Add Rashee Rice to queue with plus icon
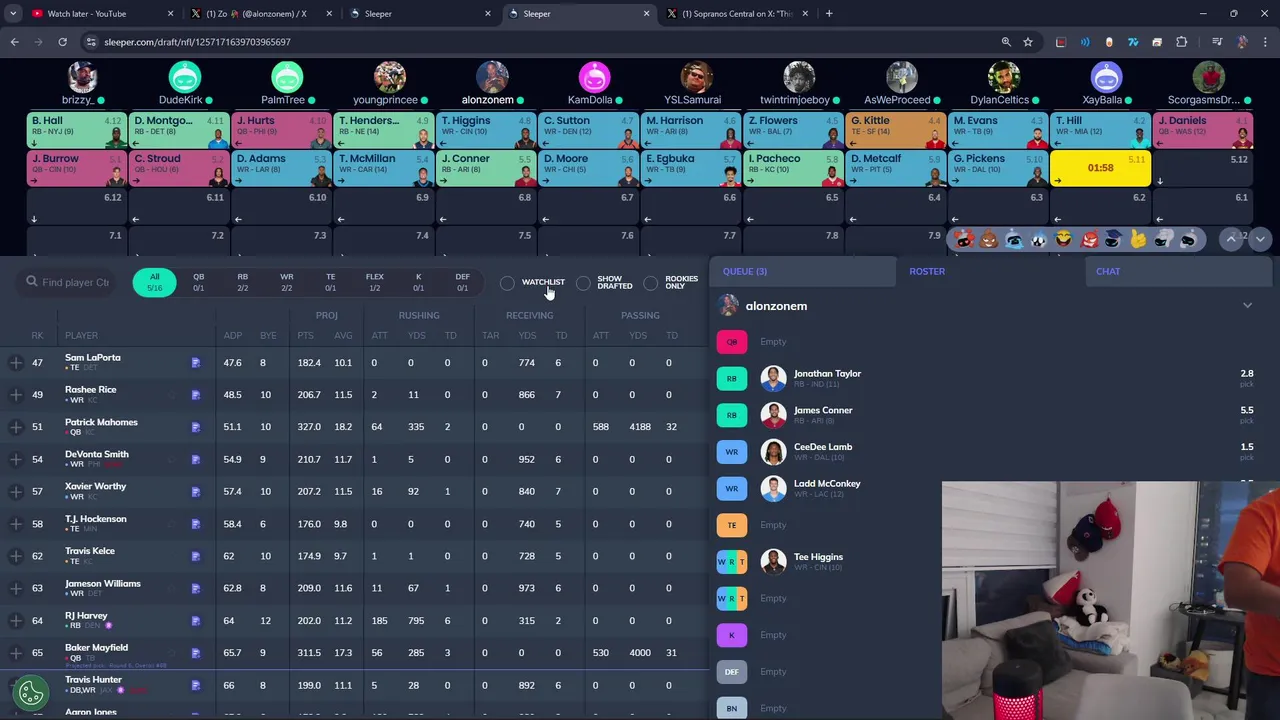 click(x=16, y=395)
